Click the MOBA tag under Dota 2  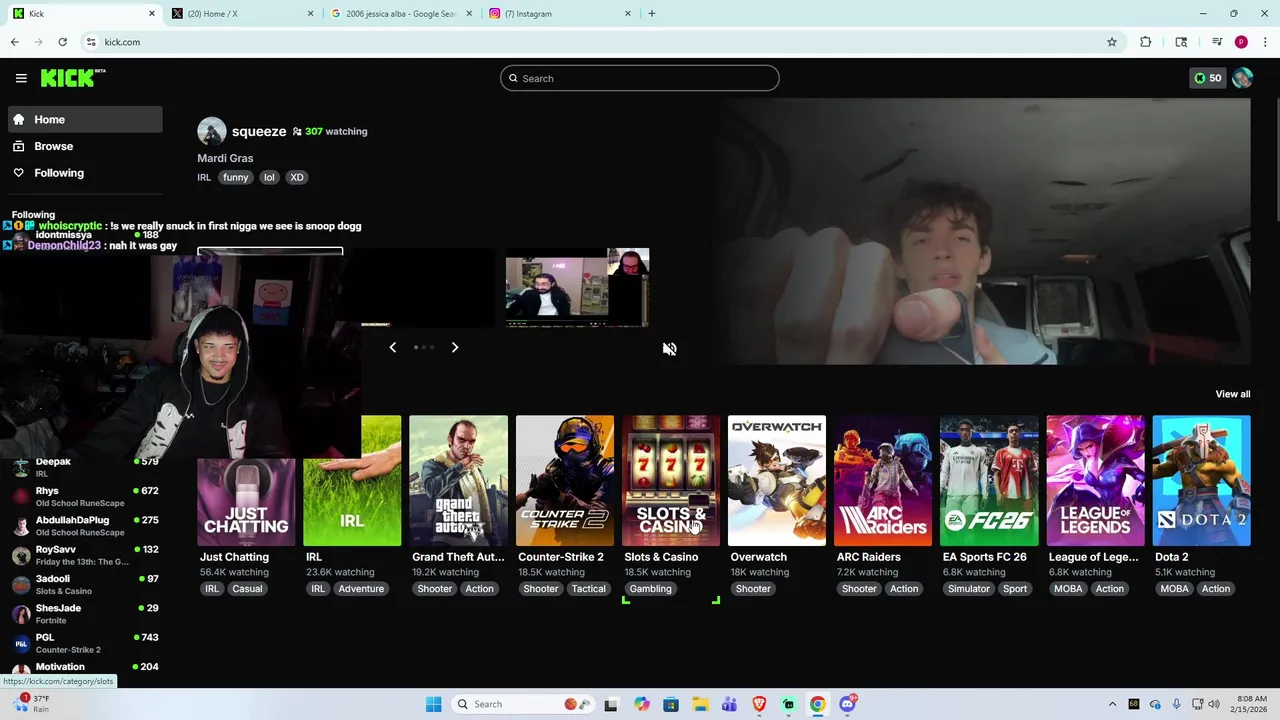point(1174,589)
